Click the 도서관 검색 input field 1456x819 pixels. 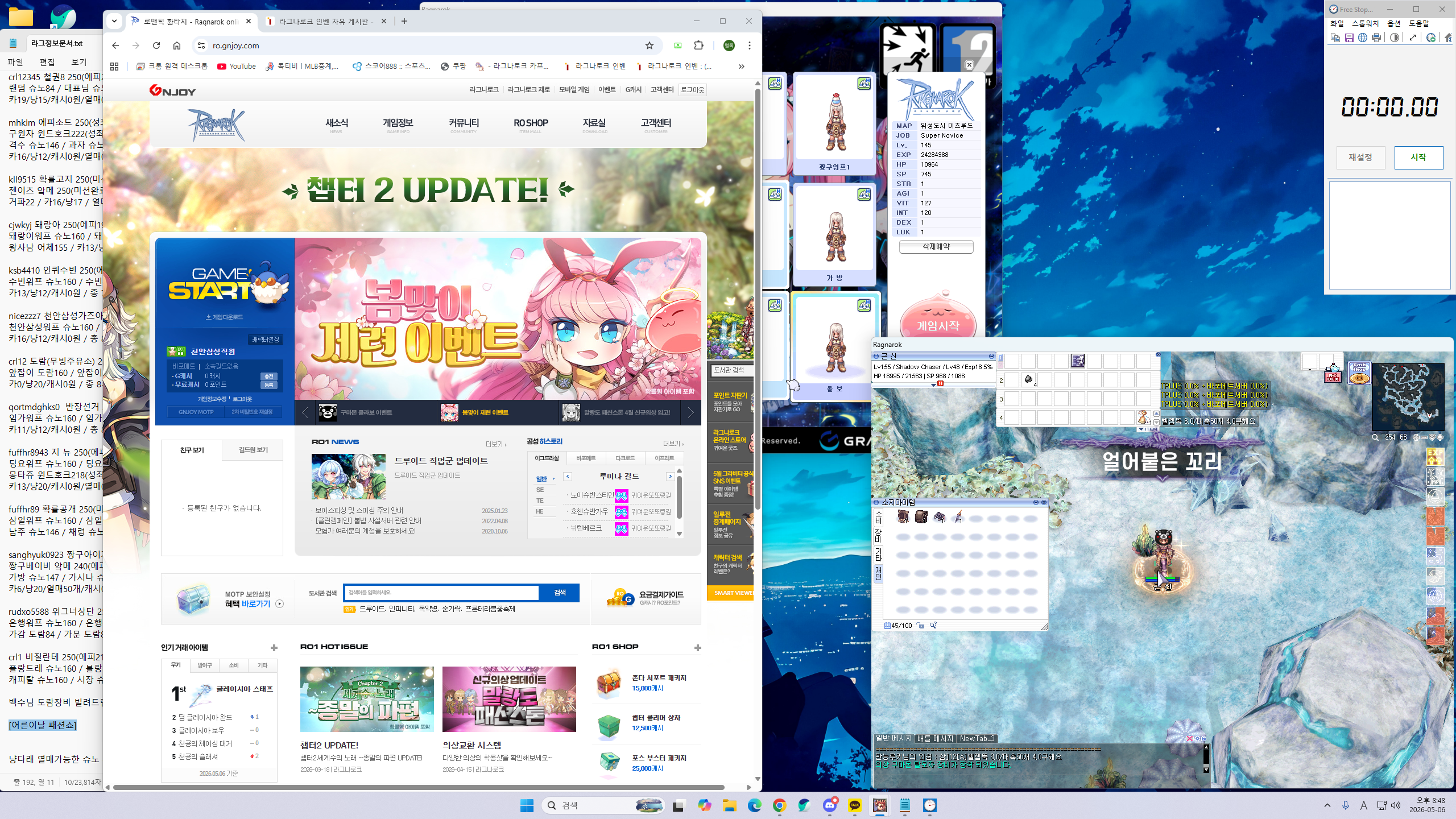pyautogui.click(x=442, y=593)
